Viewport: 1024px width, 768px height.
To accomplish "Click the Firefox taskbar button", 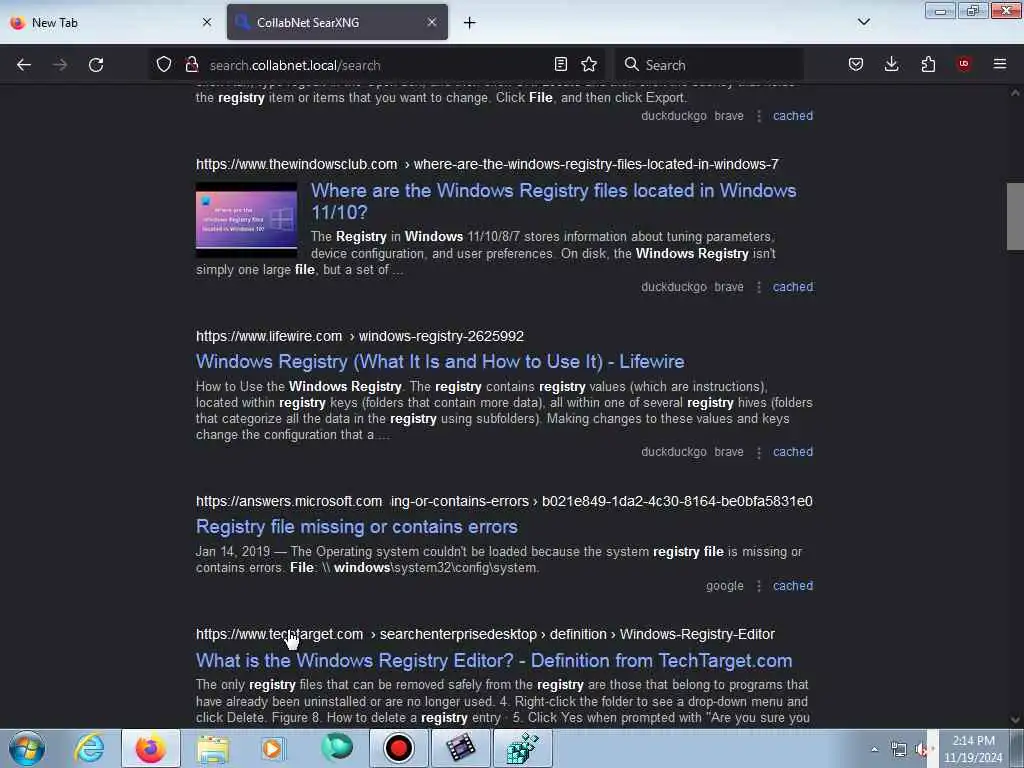I will coord(151,748).
